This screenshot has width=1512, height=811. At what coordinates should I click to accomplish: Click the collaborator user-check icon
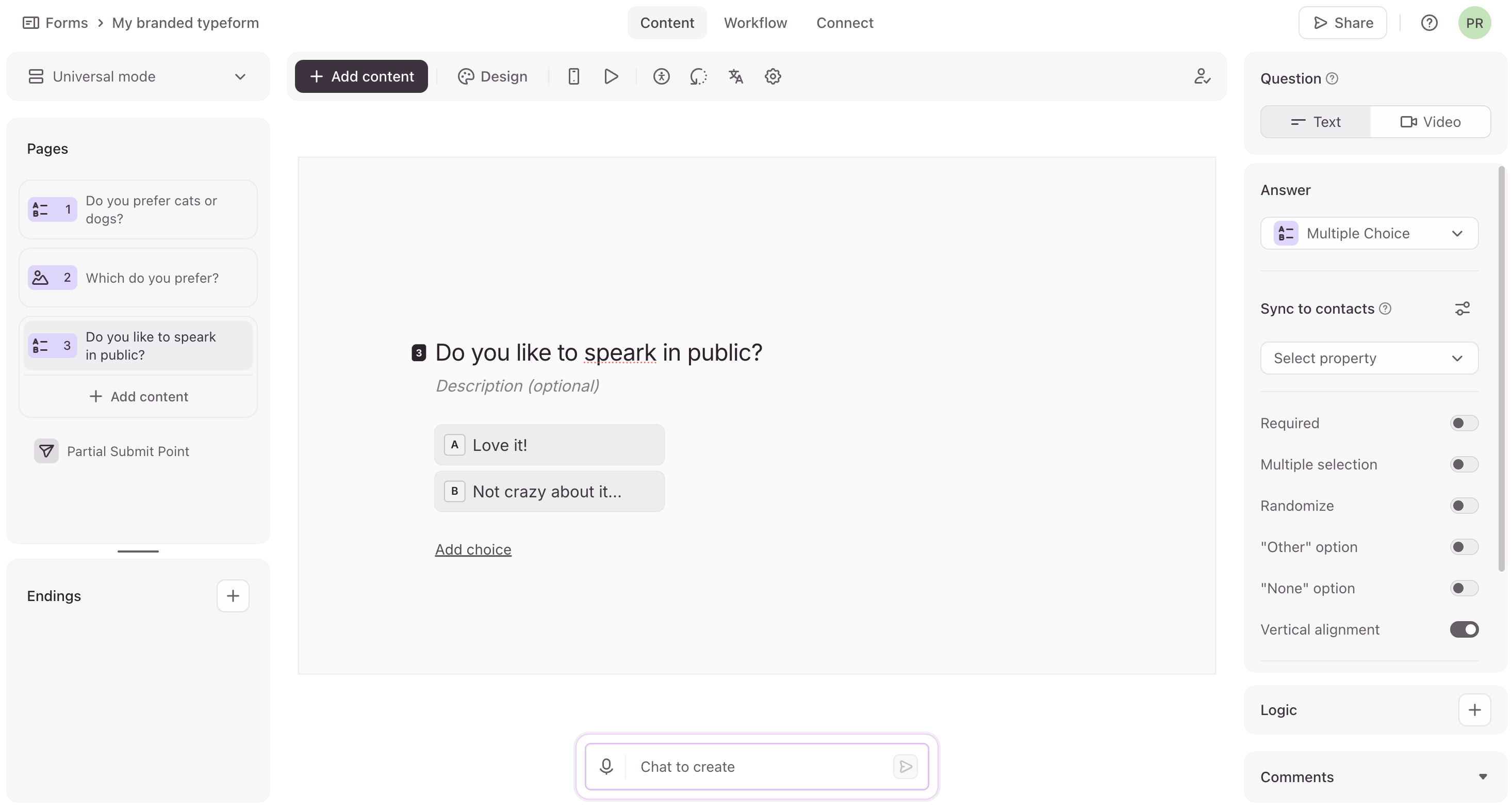pyautogui.click(x=1202, y=76)
